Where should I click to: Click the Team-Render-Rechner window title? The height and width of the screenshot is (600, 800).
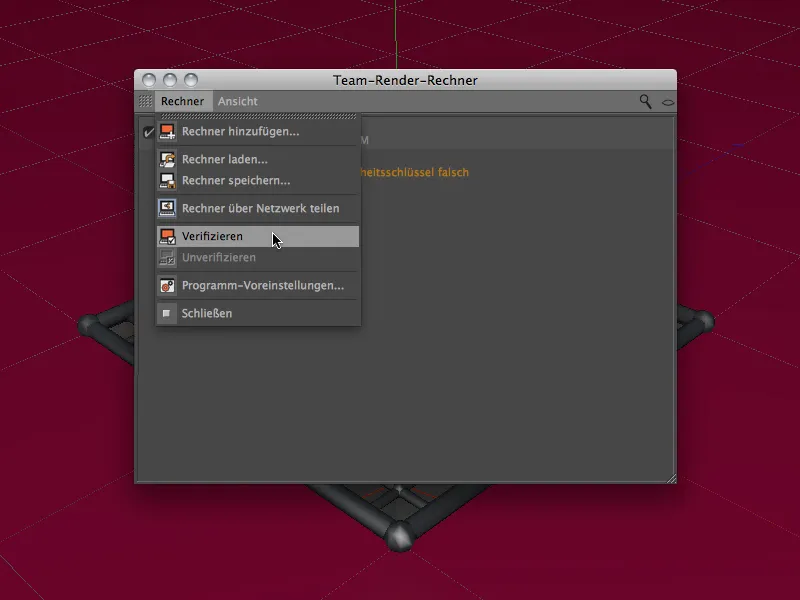[x=406, y=80]
